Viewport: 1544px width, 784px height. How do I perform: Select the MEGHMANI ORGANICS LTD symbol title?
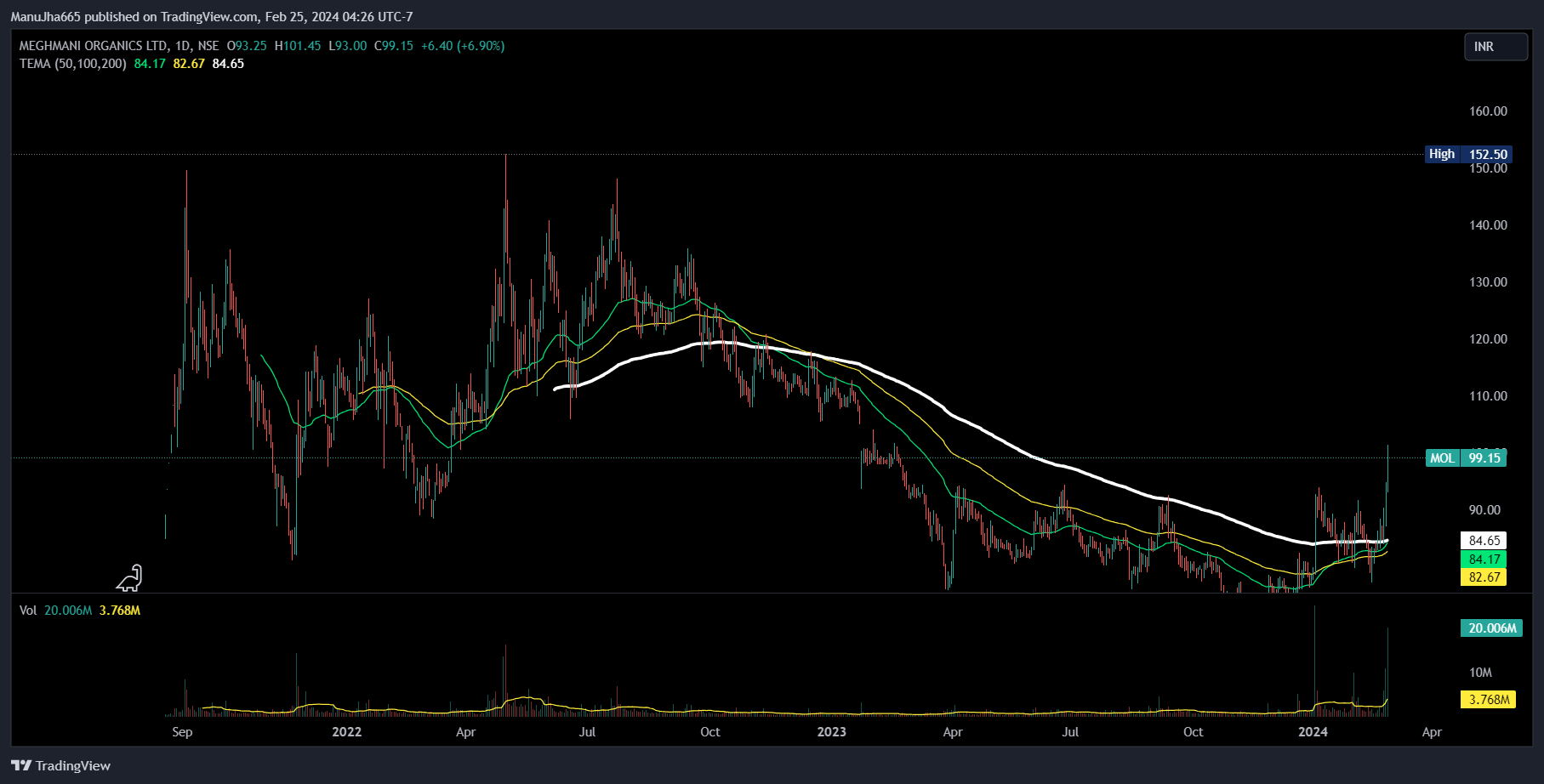click(94, 46)
